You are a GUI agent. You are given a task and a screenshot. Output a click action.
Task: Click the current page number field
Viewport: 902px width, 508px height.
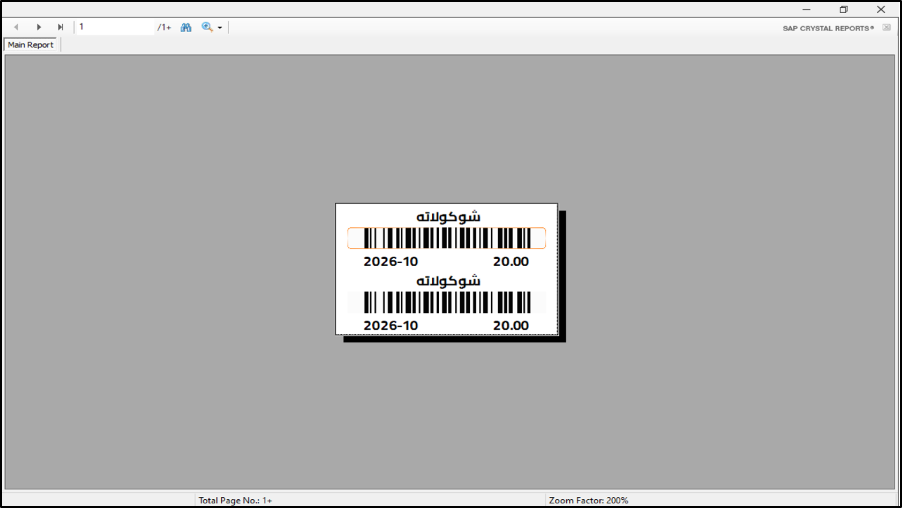click(x=115, y=27)
